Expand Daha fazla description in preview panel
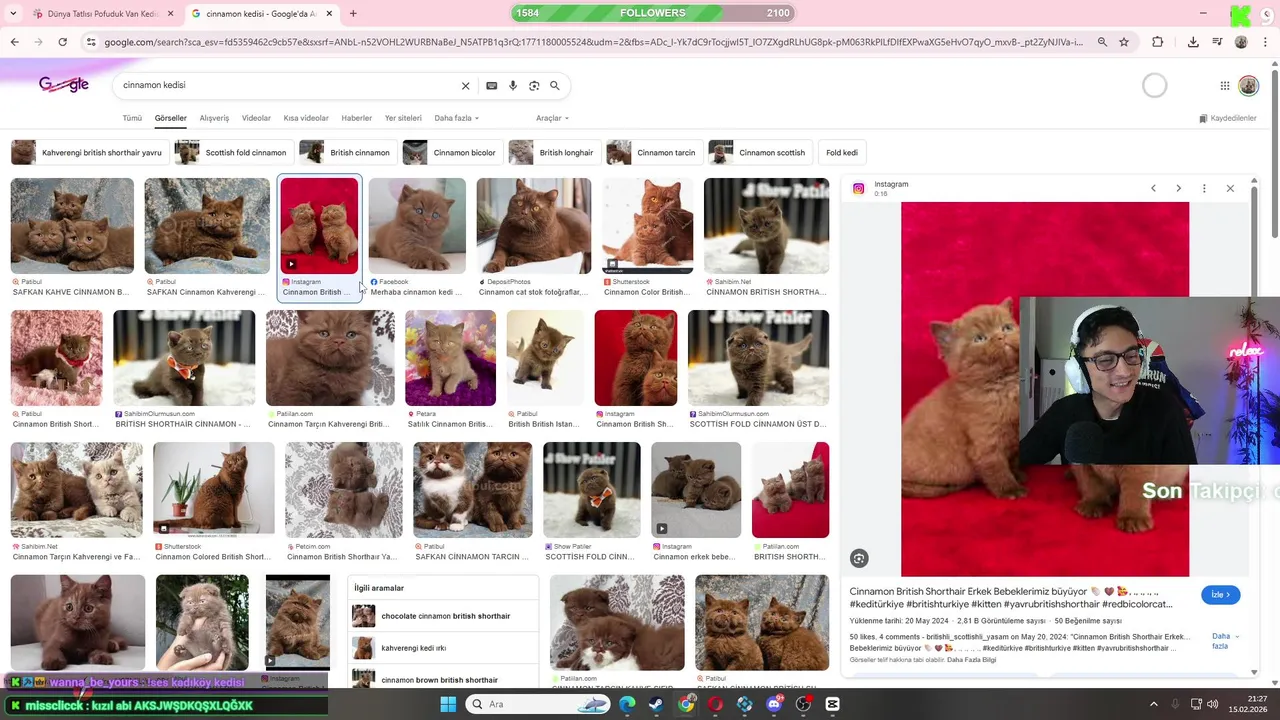The image size is (1280, 720). tap(1225, 641)
